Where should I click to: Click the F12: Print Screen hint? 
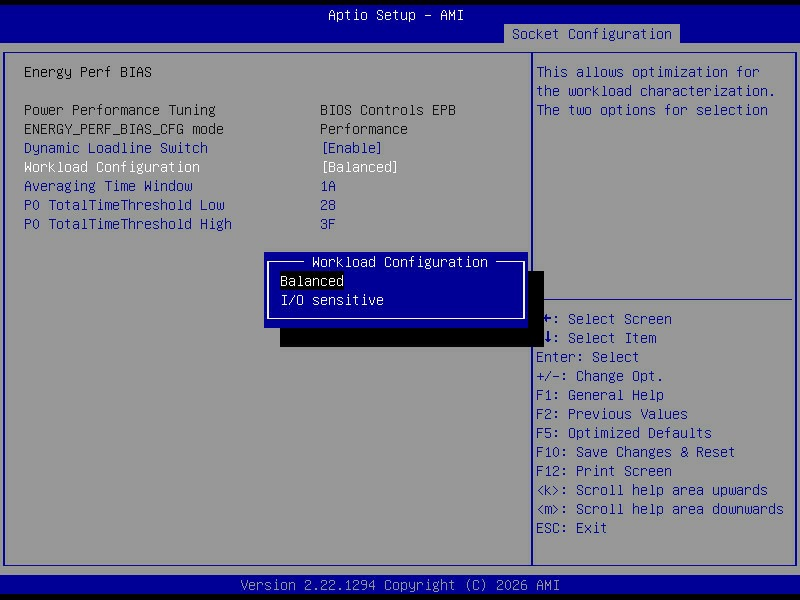point(604,471)
